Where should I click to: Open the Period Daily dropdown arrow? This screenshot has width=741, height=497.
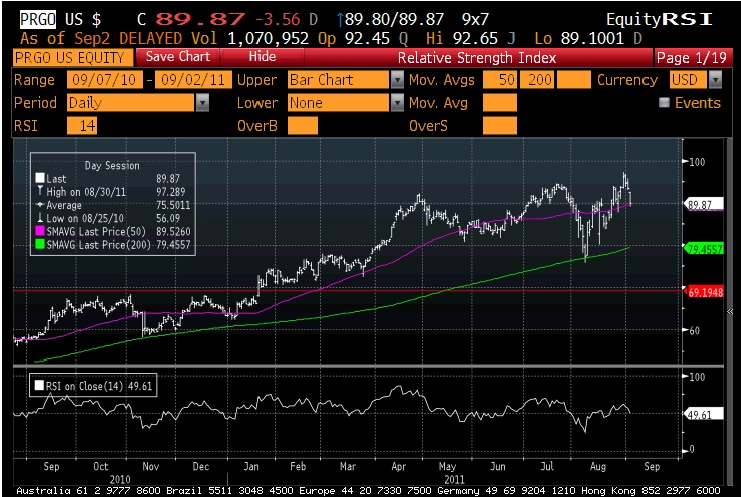pyautogui.click(x=202, y=103)
